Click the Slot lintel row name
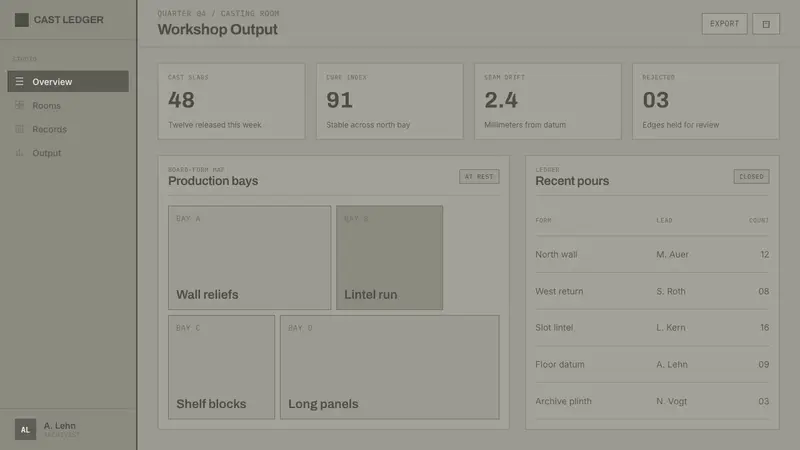Screen dimensions: 800x450 [554, 328]
